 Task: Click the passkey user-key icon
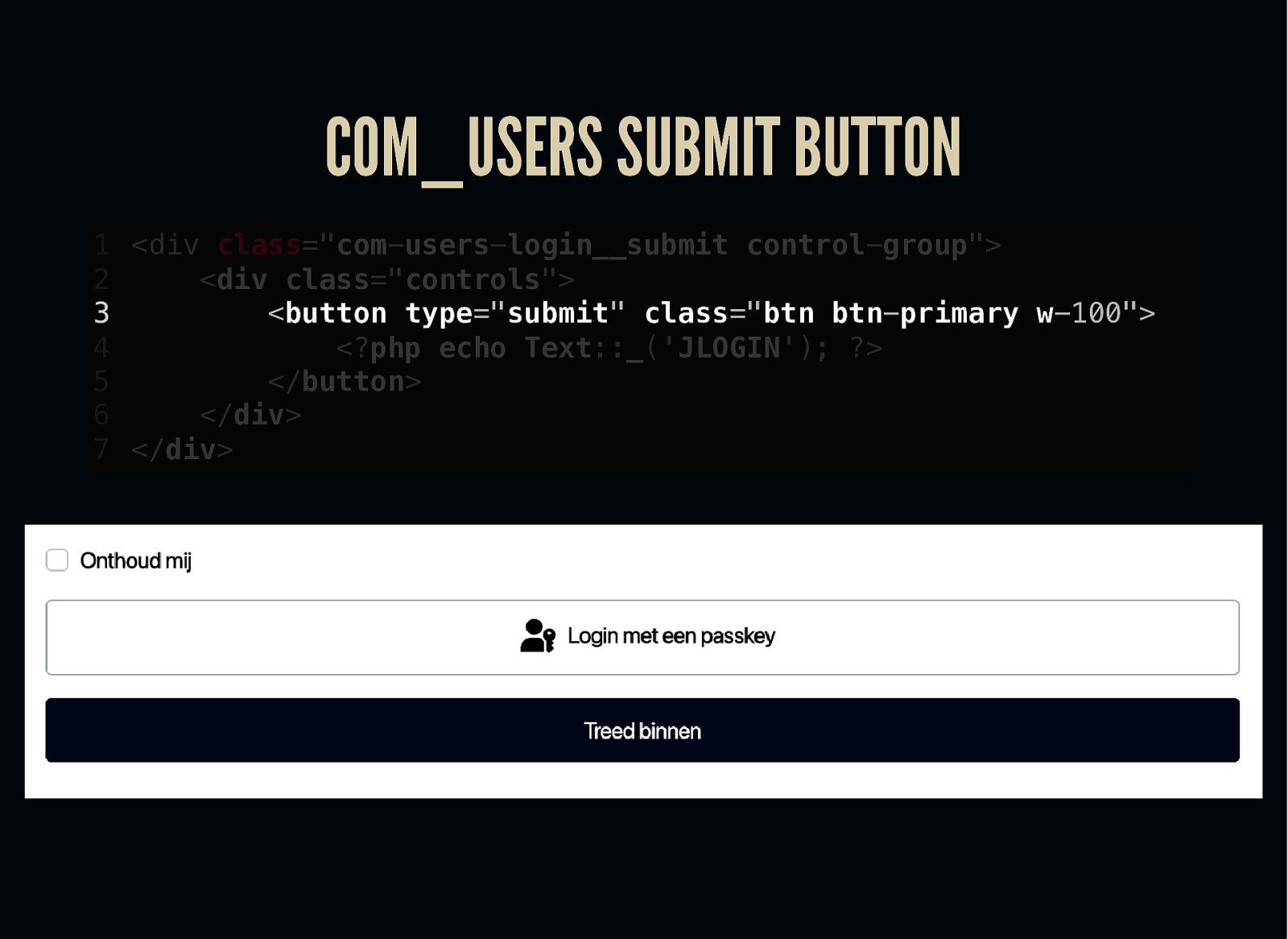(538, 636)
